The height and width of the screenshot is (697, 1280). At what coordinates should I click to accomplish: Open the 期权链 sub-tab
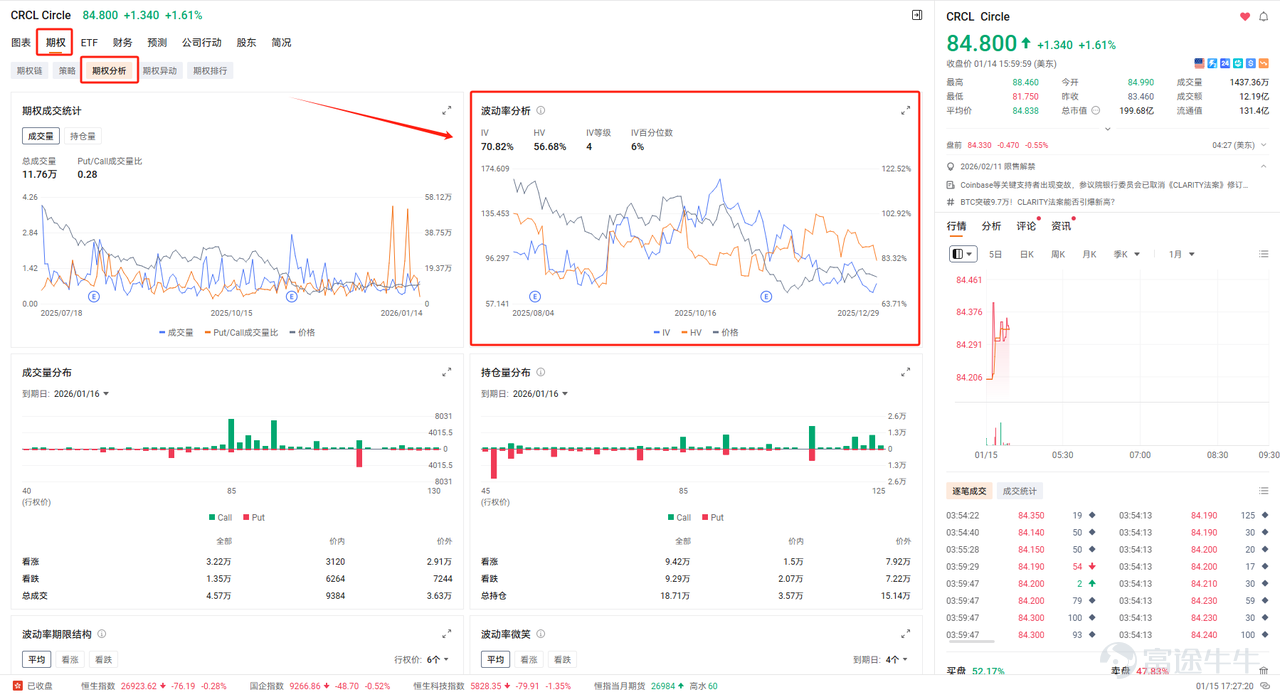29,71
